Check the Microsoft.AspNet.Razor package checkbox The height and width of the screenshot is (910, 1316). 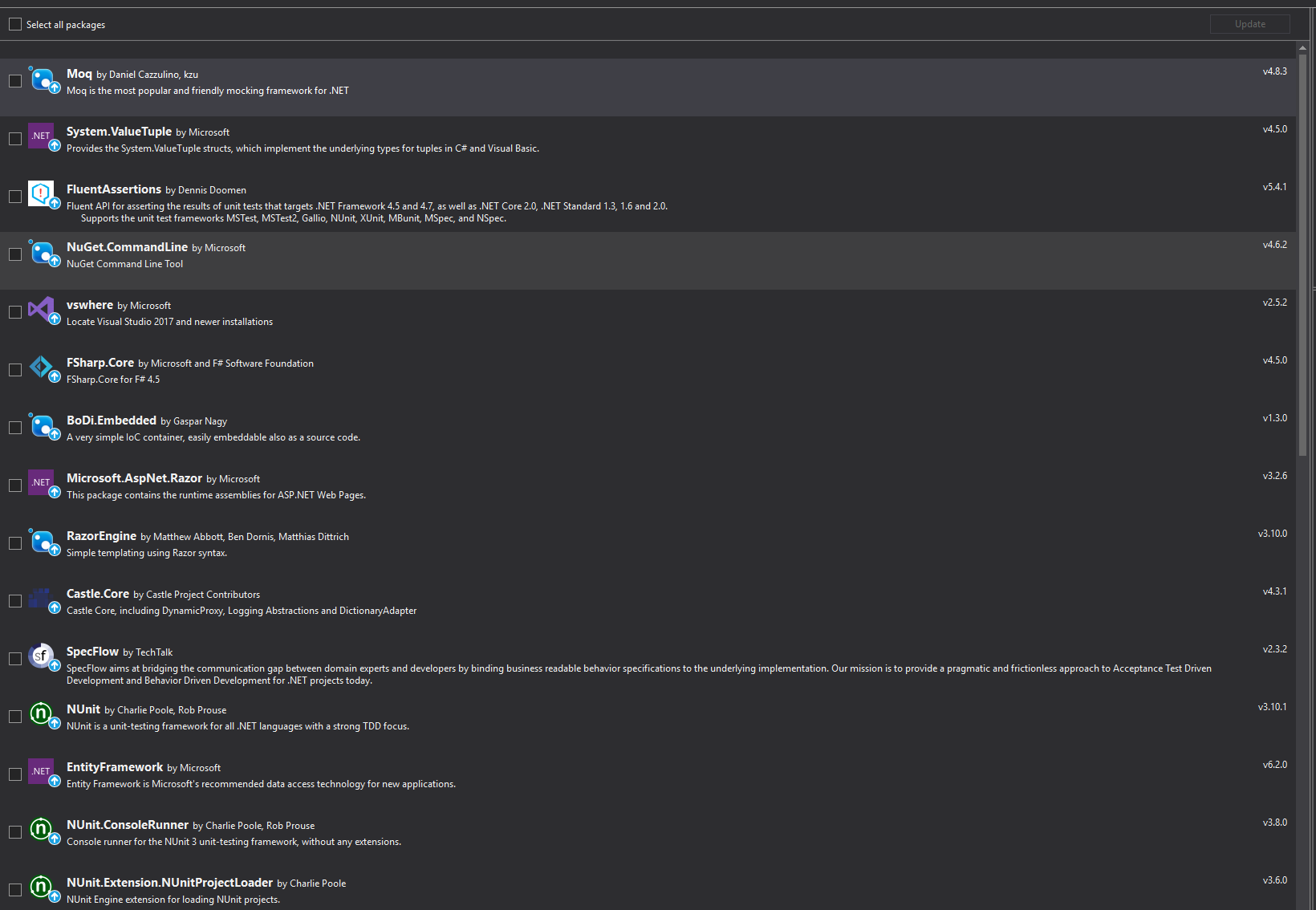pyautogui.click(x=15, y=485)
